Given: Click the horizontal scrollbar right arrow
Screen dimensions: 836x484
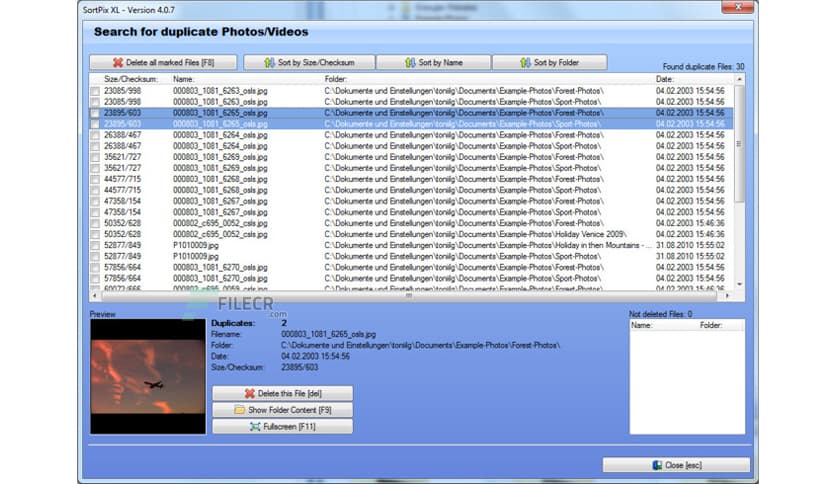Looking at the screenshot, I should click(726, 296).
